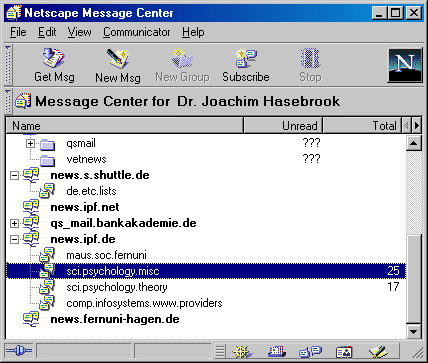The height and width of the screenshot is (363, 428).
Task: Select the de.etc.lists newsgroup
Action: pos(91,191)
